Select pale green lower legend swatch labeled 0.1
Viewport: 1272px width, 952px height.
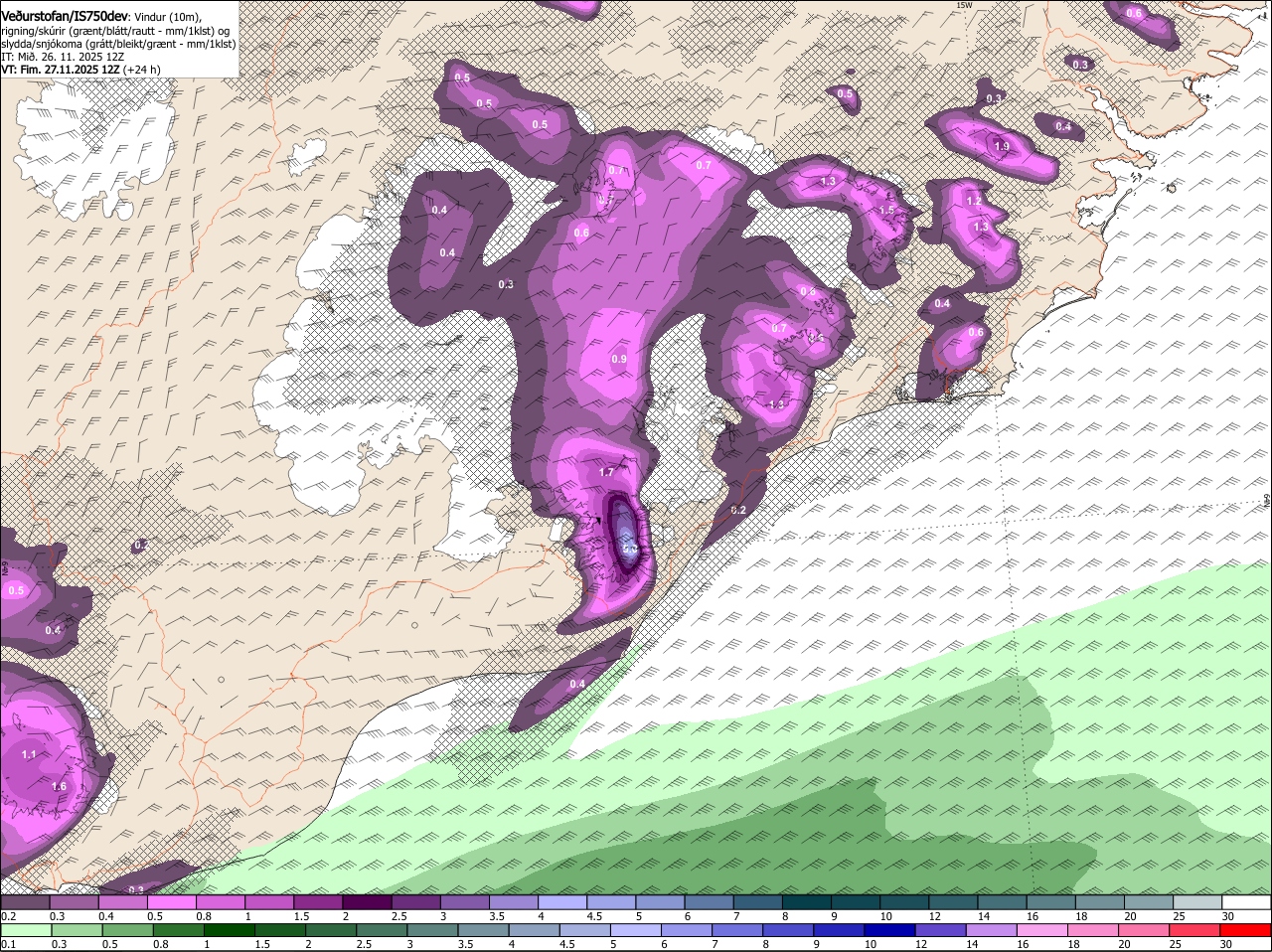pyautogui.click(x=27, y=930)
